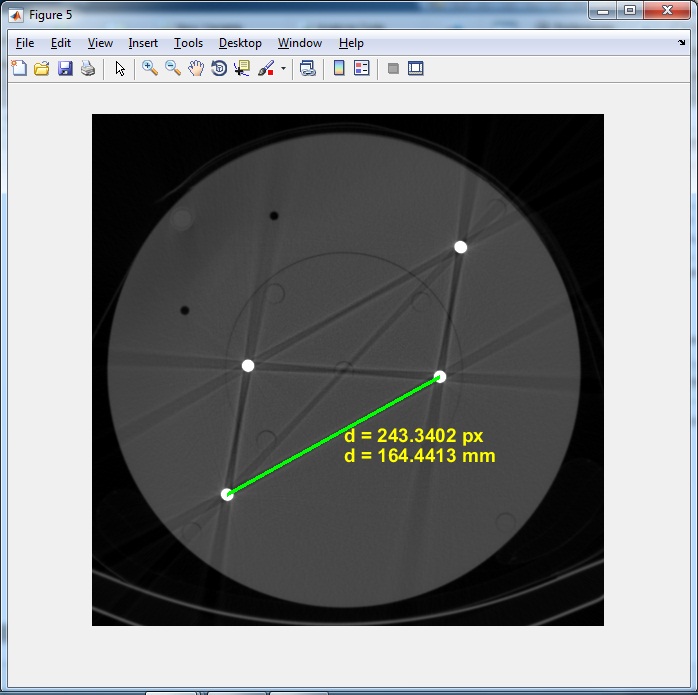Click the Show Plot Tools and Dock button
The height and width of the screenshot is (695, 698).
pos(416,69)
